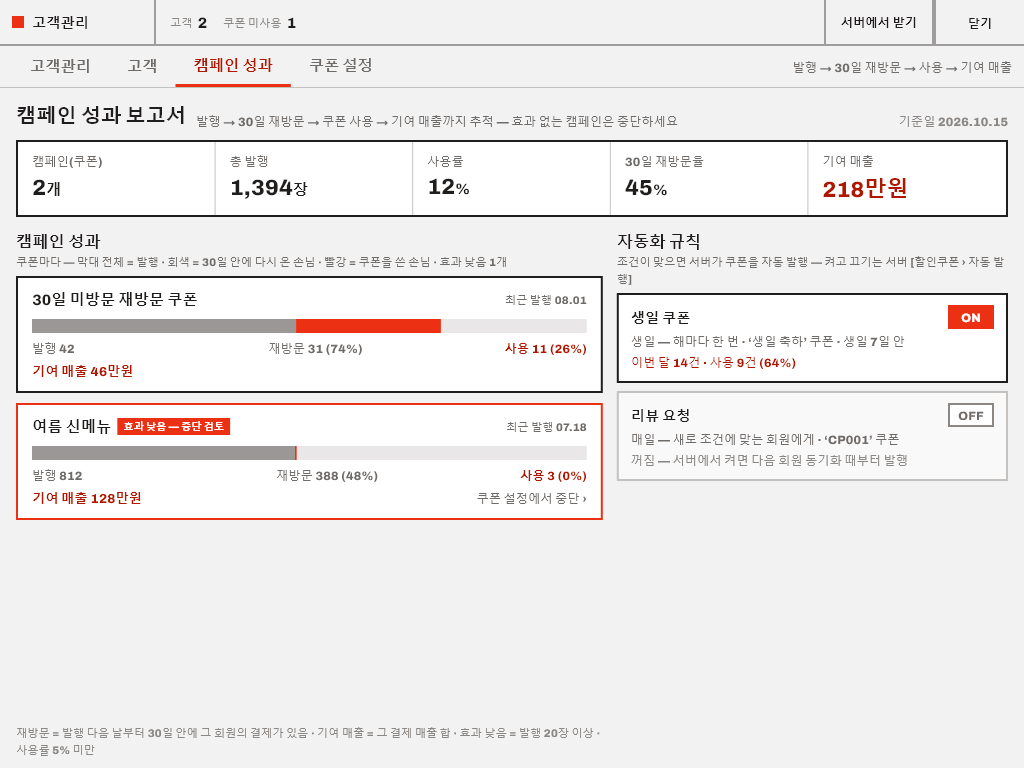Click the 사용률 12% tile

[511, 178]
